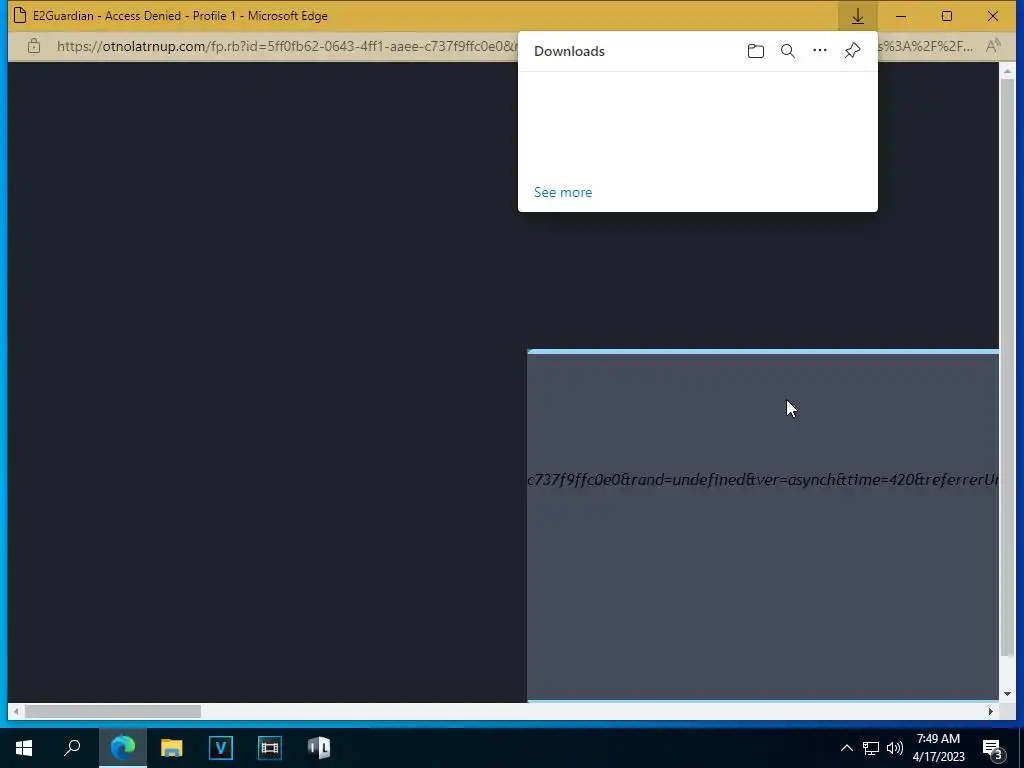1024x768 pixels.
Task: Click the italic URL text with rand=undefined
Action: tap(763, 479)
